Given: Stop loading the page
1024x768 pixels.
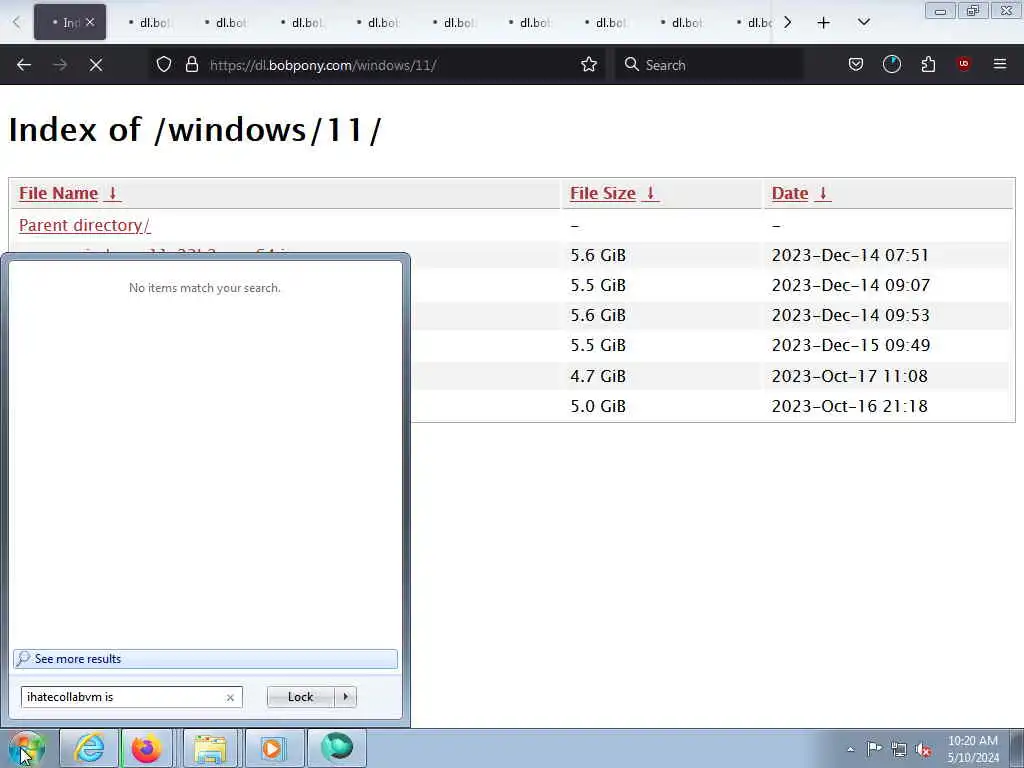Looking at the screenshot, I should coord(95,65).
